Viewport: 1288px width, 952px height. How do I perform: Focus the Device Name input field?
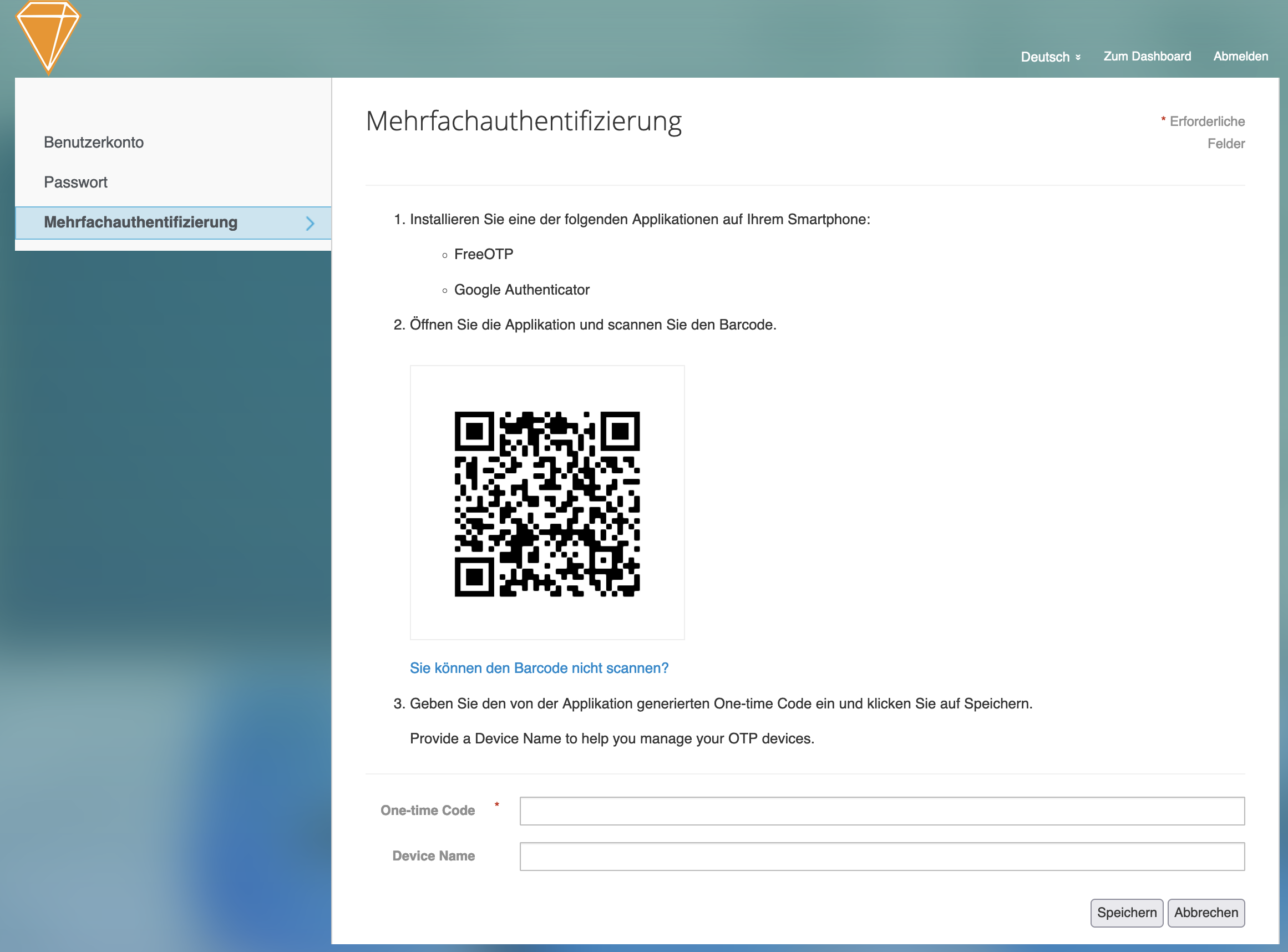pos(881,857)
